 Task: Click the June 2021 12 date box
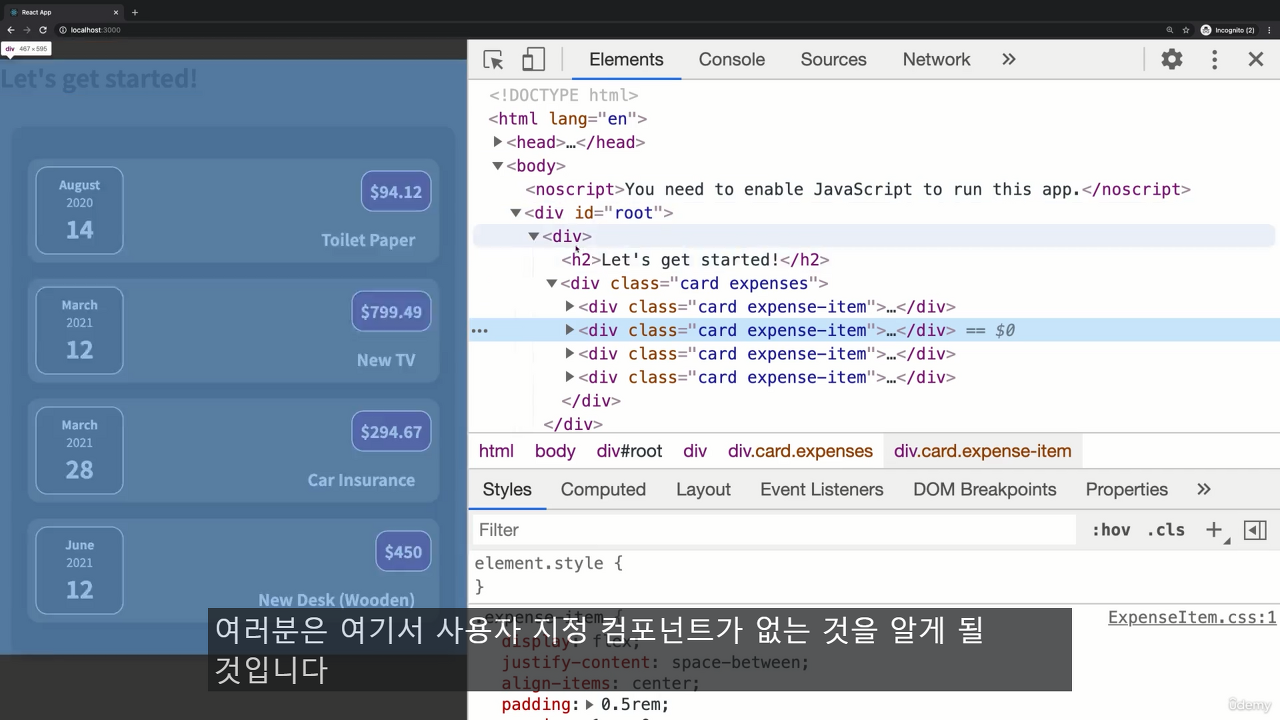tap(79, 570)
